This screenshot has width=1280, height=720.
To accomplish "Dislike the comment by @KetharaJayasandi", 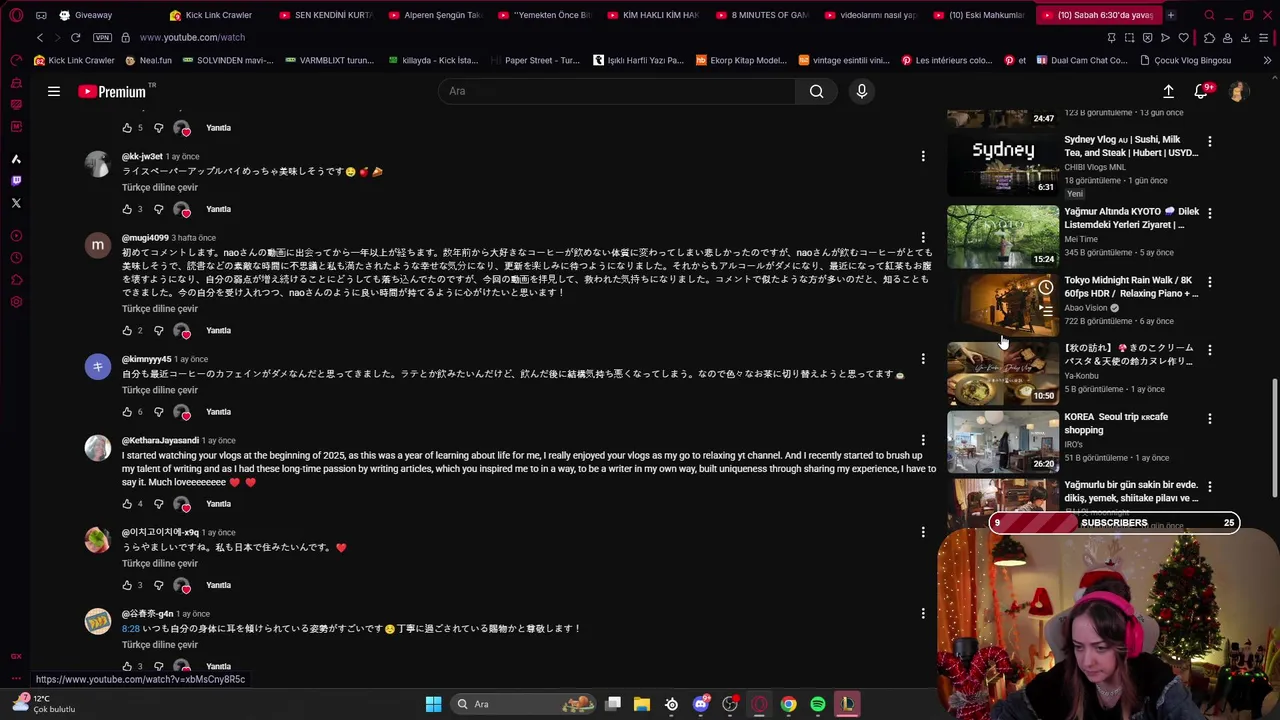I will pyautogui.click(x=159, y=504).
